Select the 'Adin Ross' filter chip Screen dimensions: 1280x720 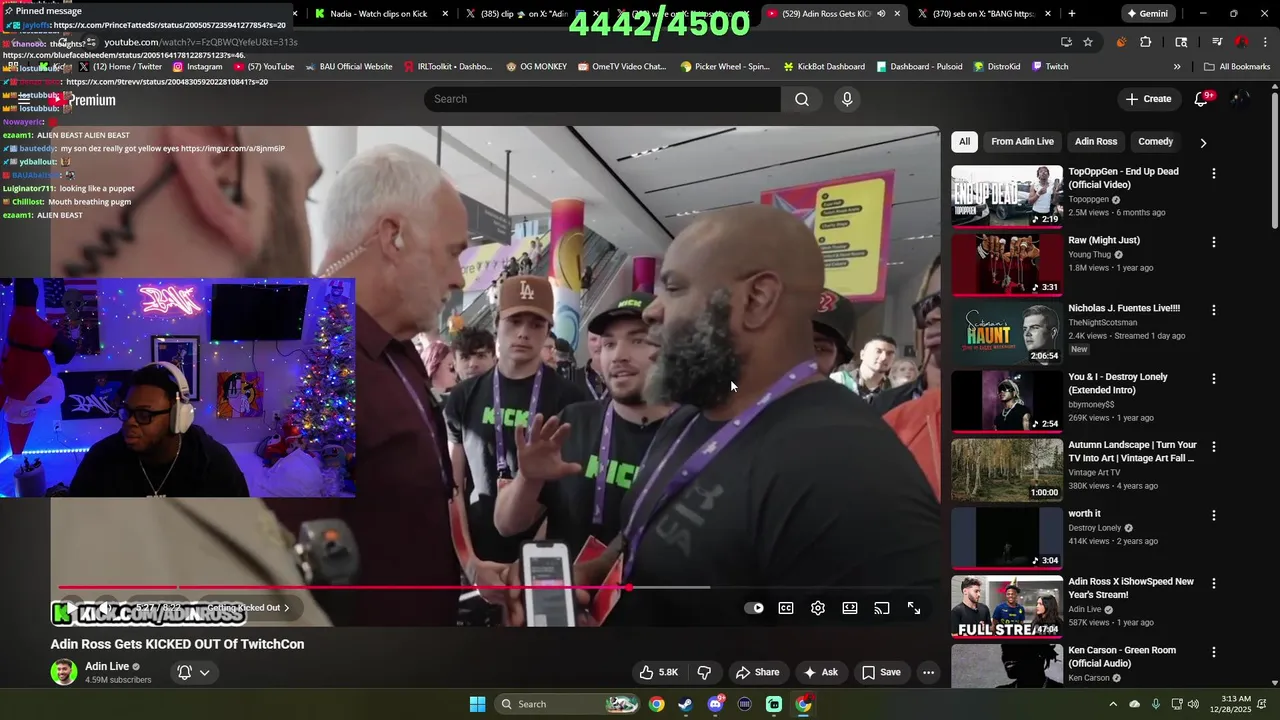coord(1095,142)
